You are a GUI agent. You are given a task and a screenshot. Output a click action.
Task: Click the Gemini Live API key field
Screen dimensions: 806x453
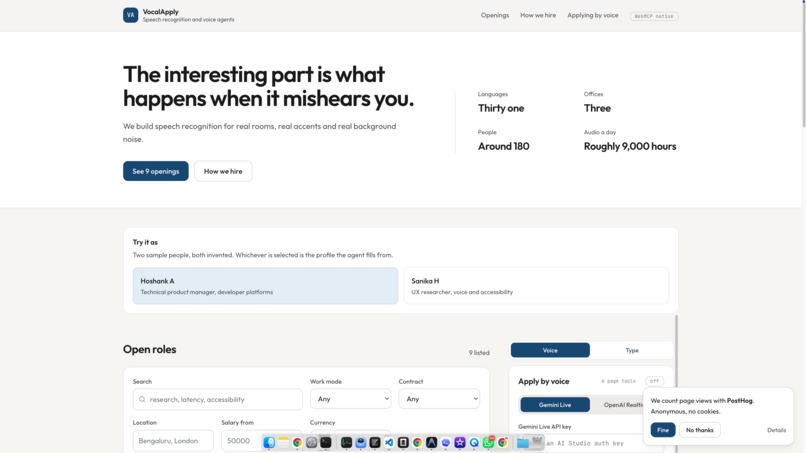[x=591, y=443]
